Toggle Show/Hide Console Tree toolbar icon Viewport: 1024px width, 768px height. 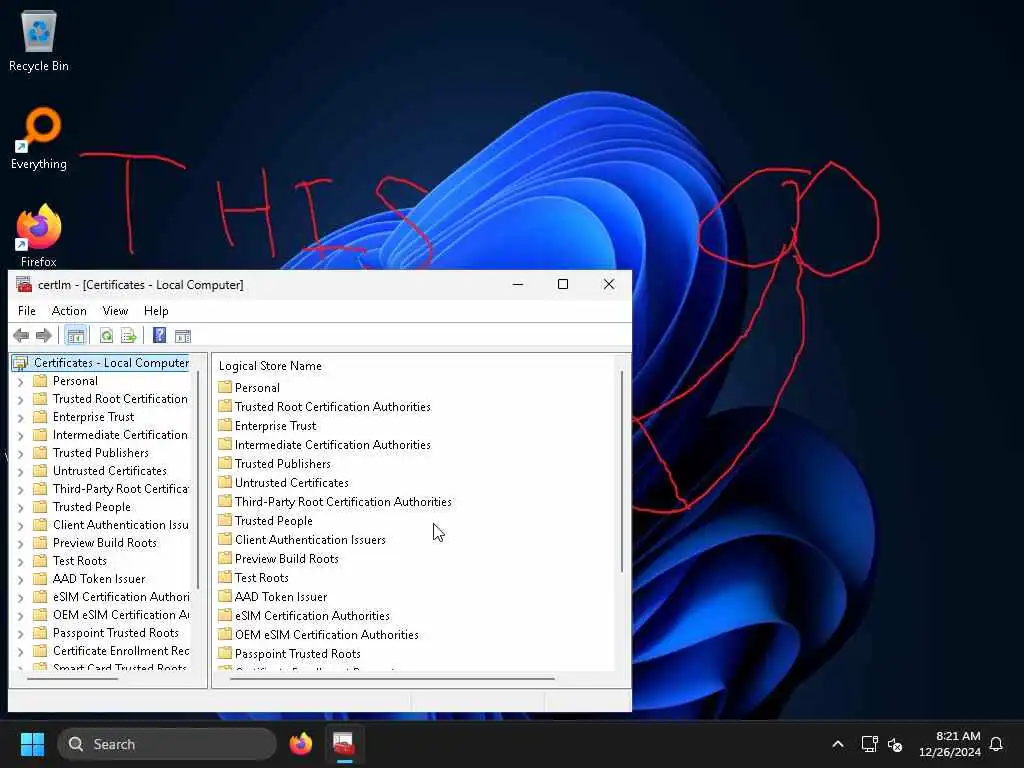(x=76, y=336)
